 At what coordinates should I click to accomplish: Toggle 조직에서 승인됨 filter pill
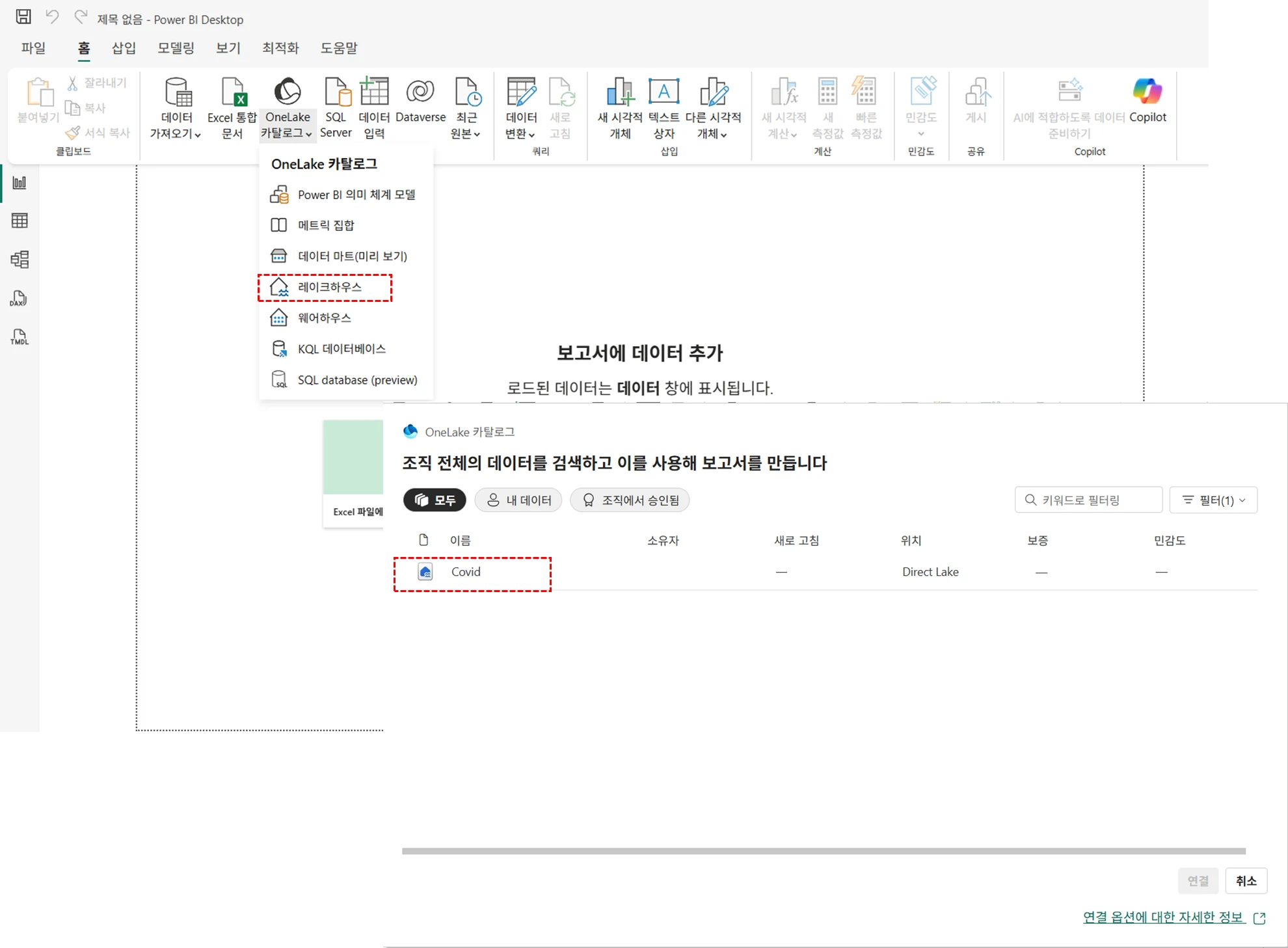click(x=630, y=500)
